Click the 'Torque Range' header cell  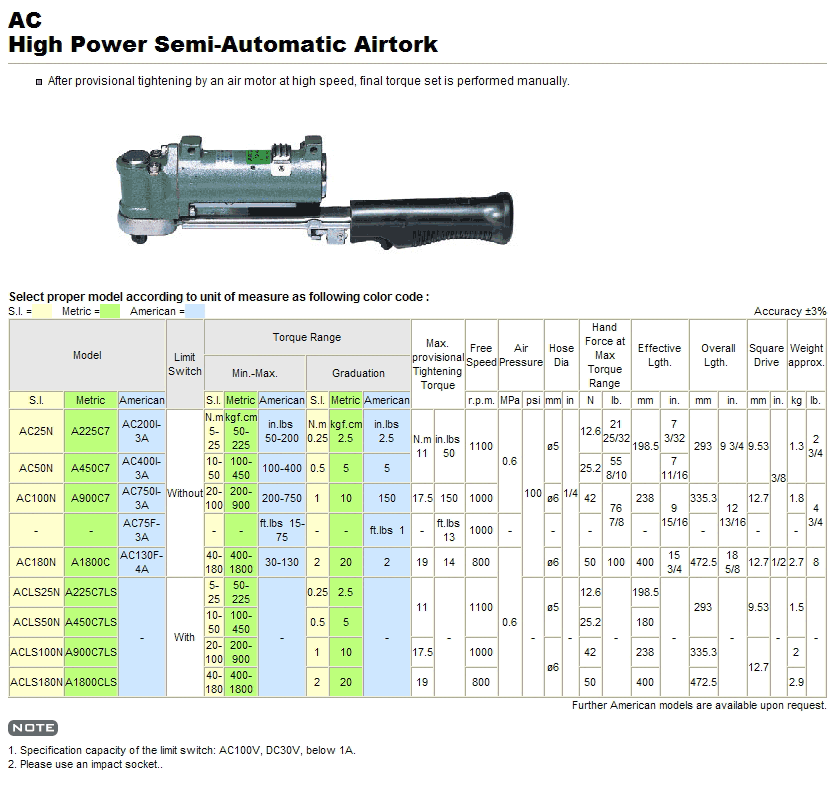(x=307, y=337)
